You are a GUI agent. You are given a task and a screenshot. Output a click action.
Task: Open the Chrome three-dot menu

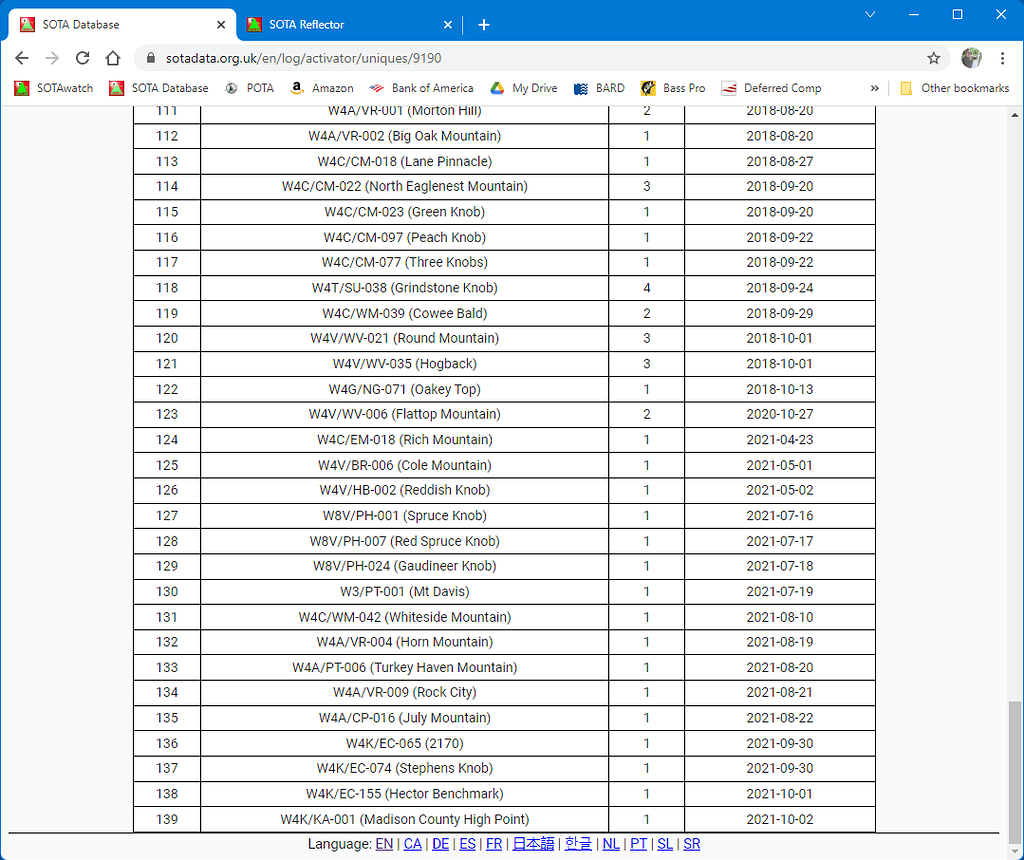tap(1003, 58)
